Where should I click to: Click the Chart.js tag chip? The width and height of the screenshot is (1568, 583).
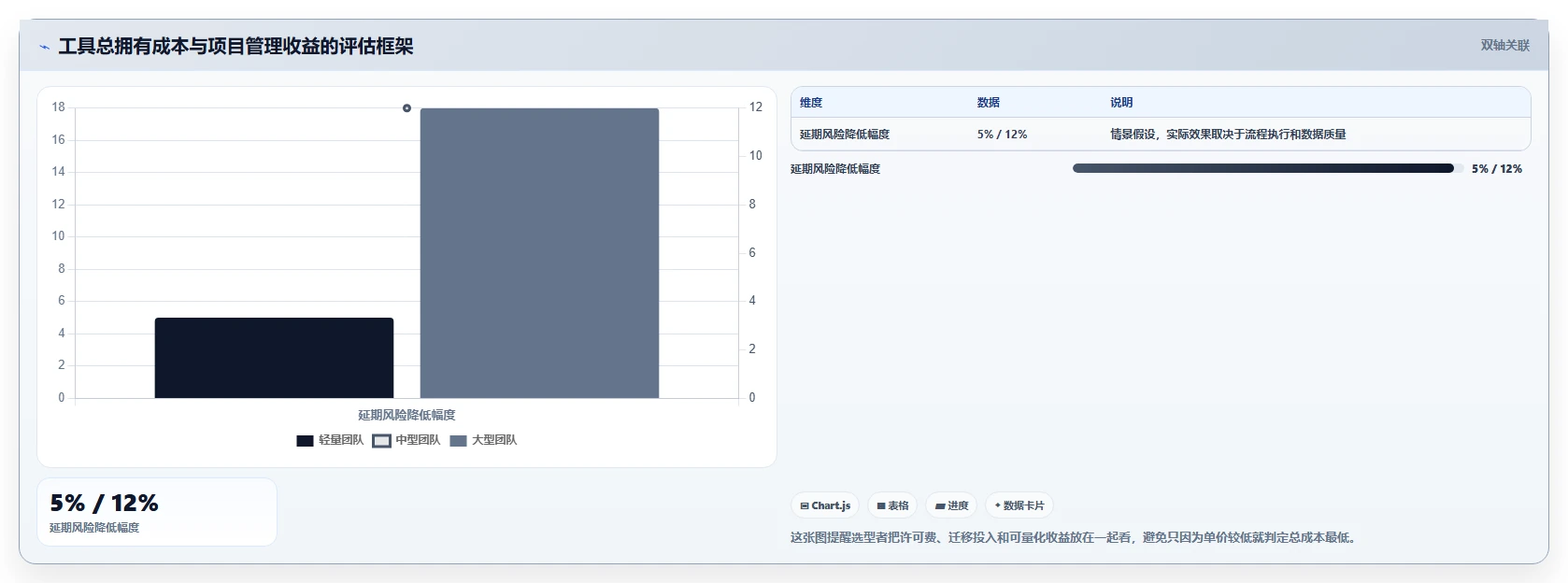(x=825, y=505)
